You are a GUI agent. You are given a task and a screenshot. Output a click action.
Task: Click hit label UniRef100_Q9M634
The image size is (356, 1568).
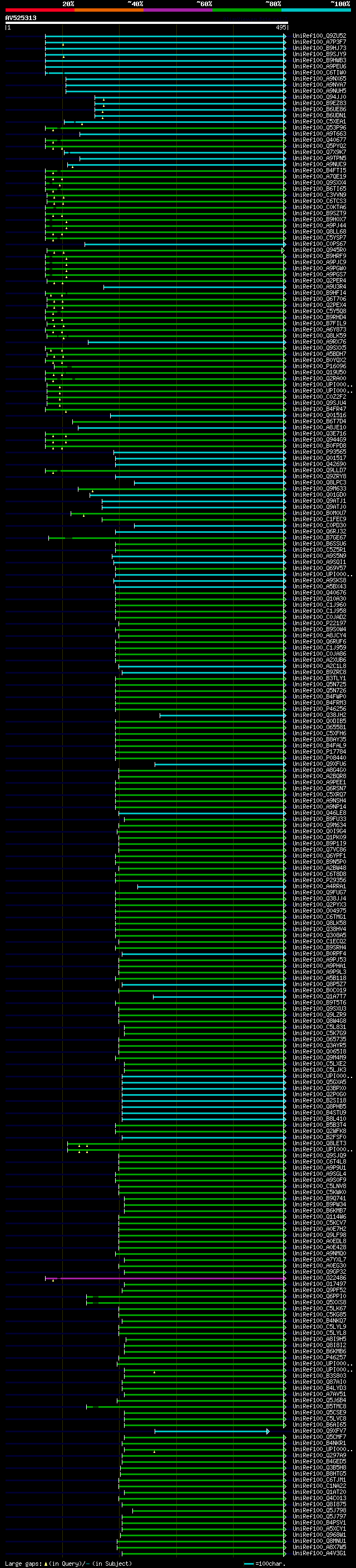click(x=319, y=825)
